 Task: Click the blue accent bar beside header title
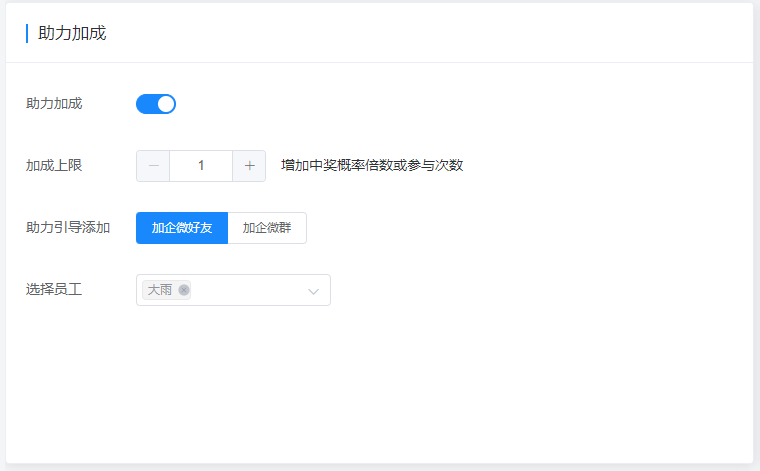click(x=27, y=33)
